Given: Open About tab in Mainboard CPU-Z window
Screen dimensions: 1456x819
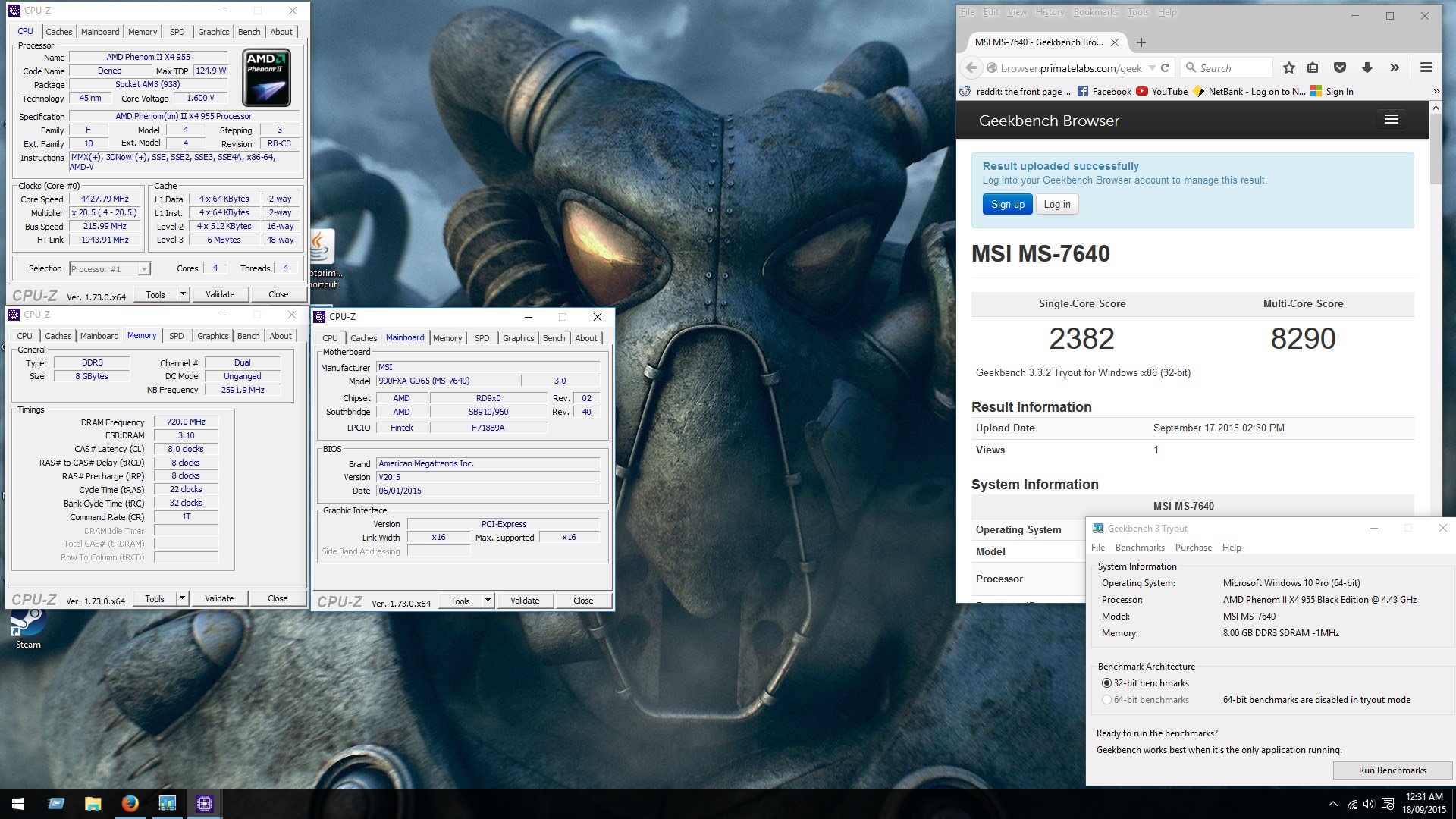Looking at the screenshot, I should pos(586,338).
